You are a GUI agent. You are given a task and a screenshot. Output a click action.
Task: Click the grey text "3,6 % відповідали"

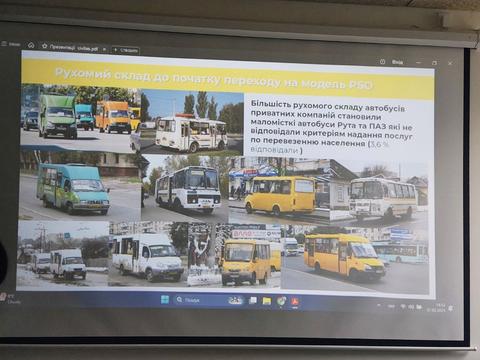pyautogui.click(x=319, y=147)
